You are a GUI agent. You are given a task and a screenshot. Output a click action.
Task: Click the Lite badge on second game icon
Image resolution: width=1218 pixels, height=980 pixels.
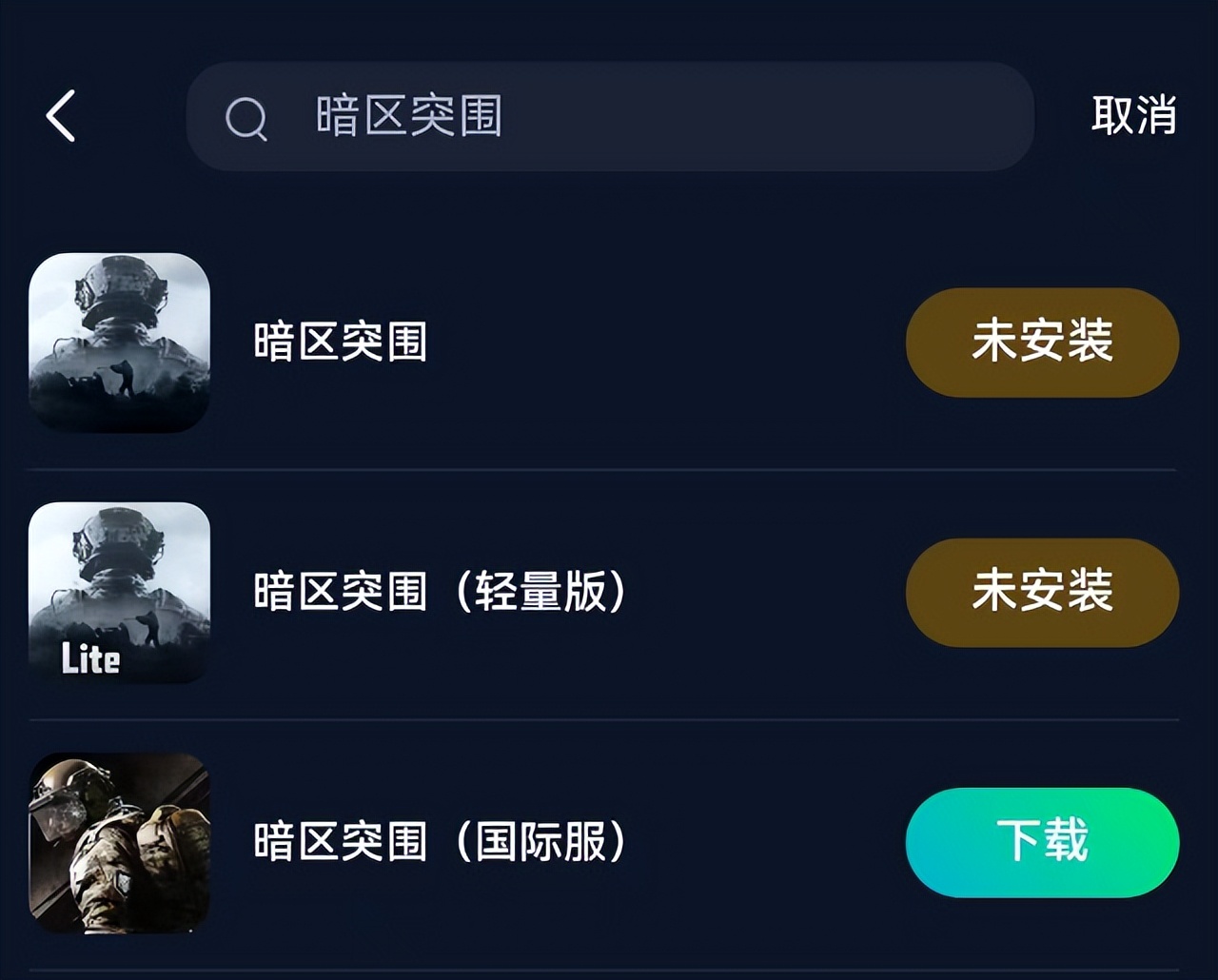click(x=90, y=658)
